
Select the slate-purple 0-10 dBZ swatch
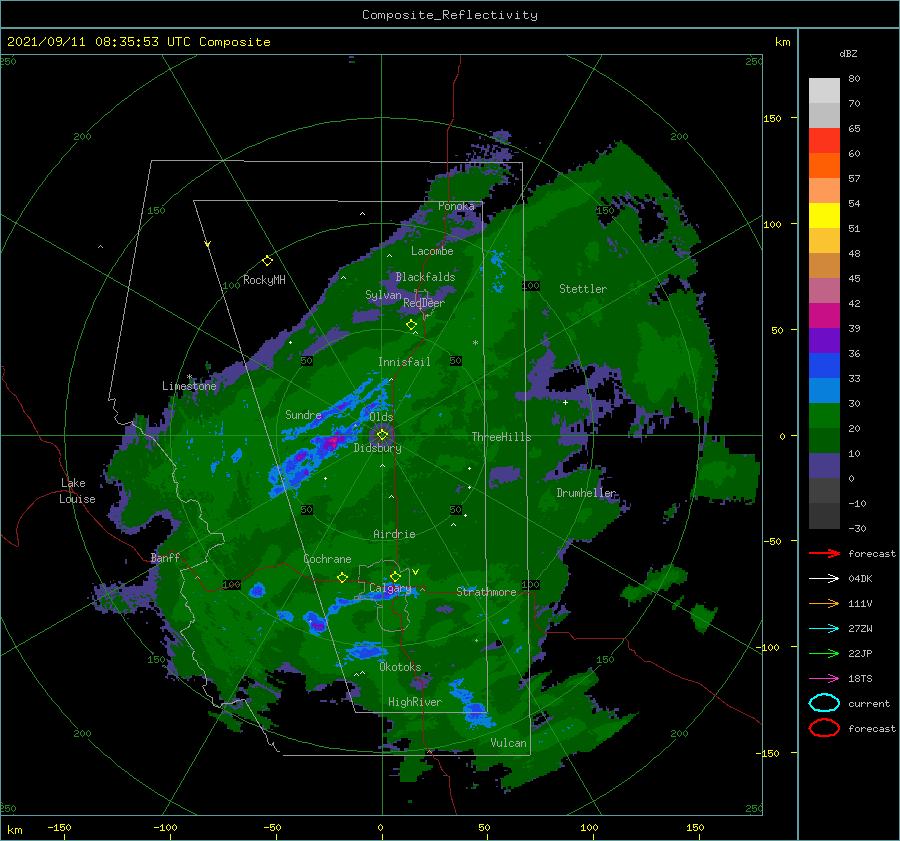pos(824,466)
